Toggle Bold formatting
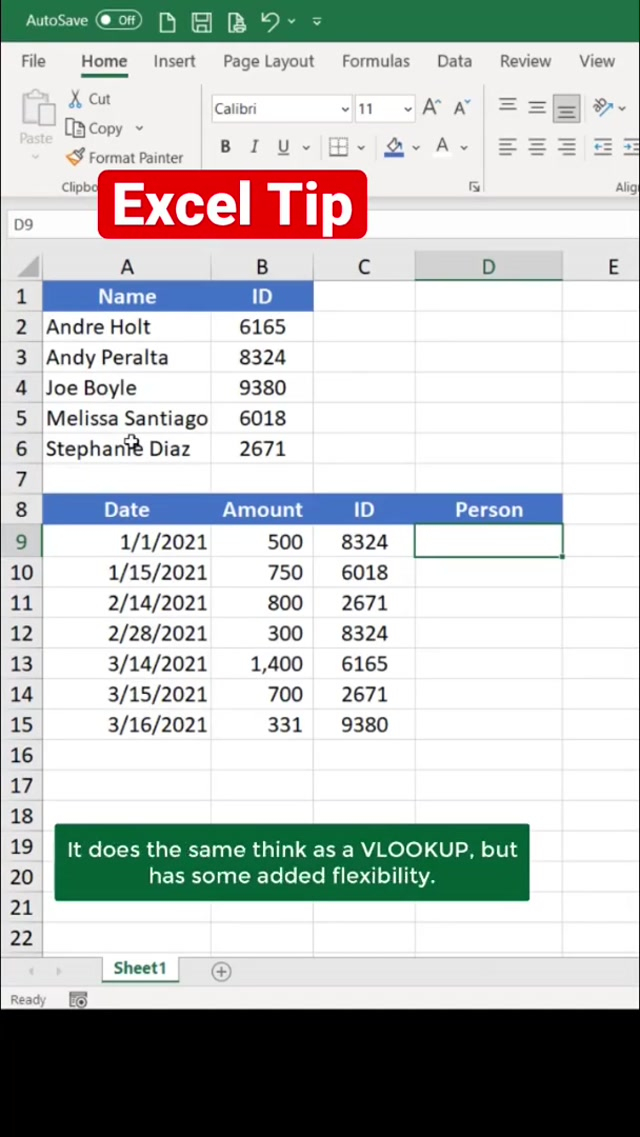The height and width of the screenshot is (1137, 640). 225,147
